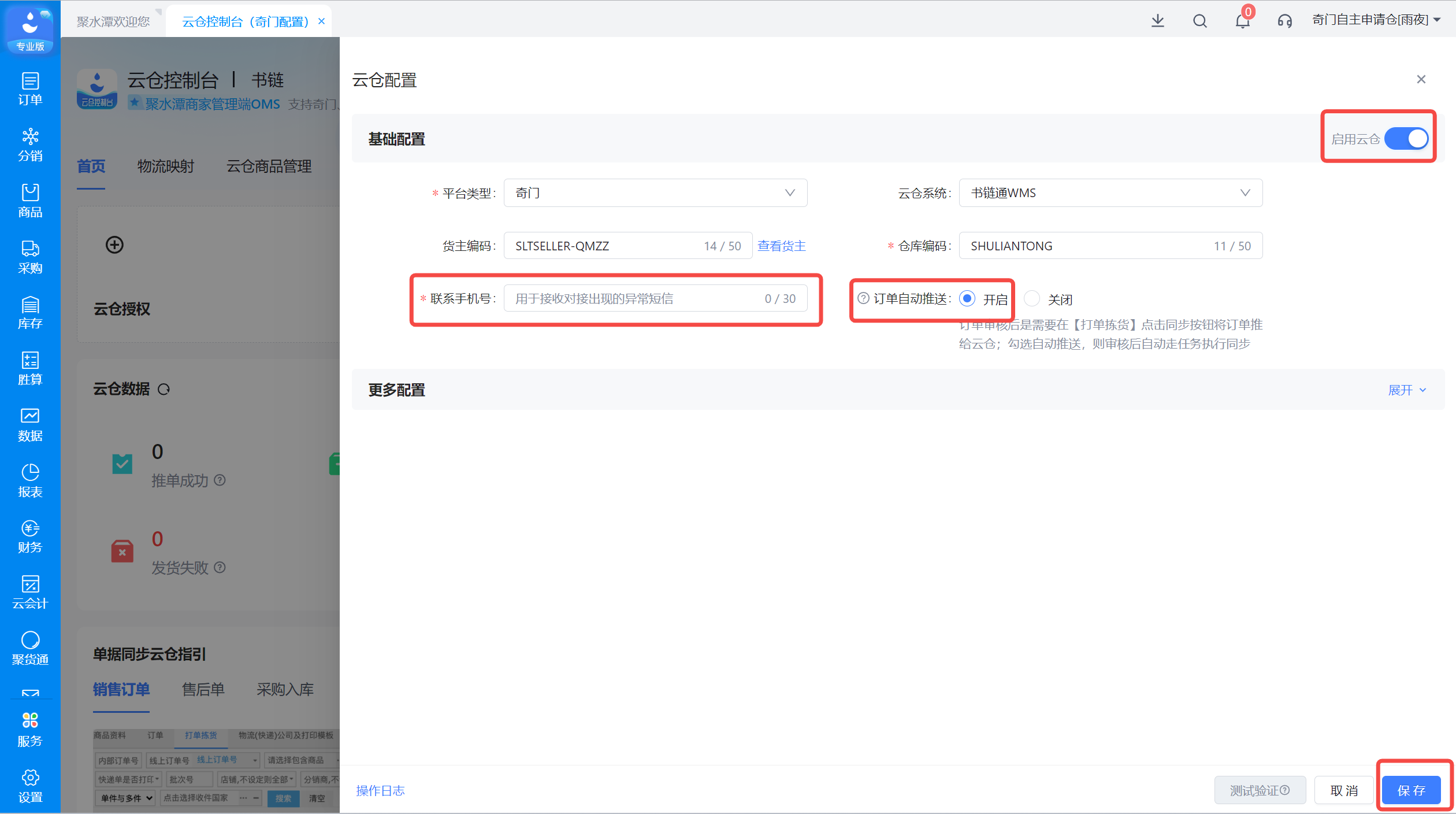Open the 分销 sidebar module

pos(30,145)
